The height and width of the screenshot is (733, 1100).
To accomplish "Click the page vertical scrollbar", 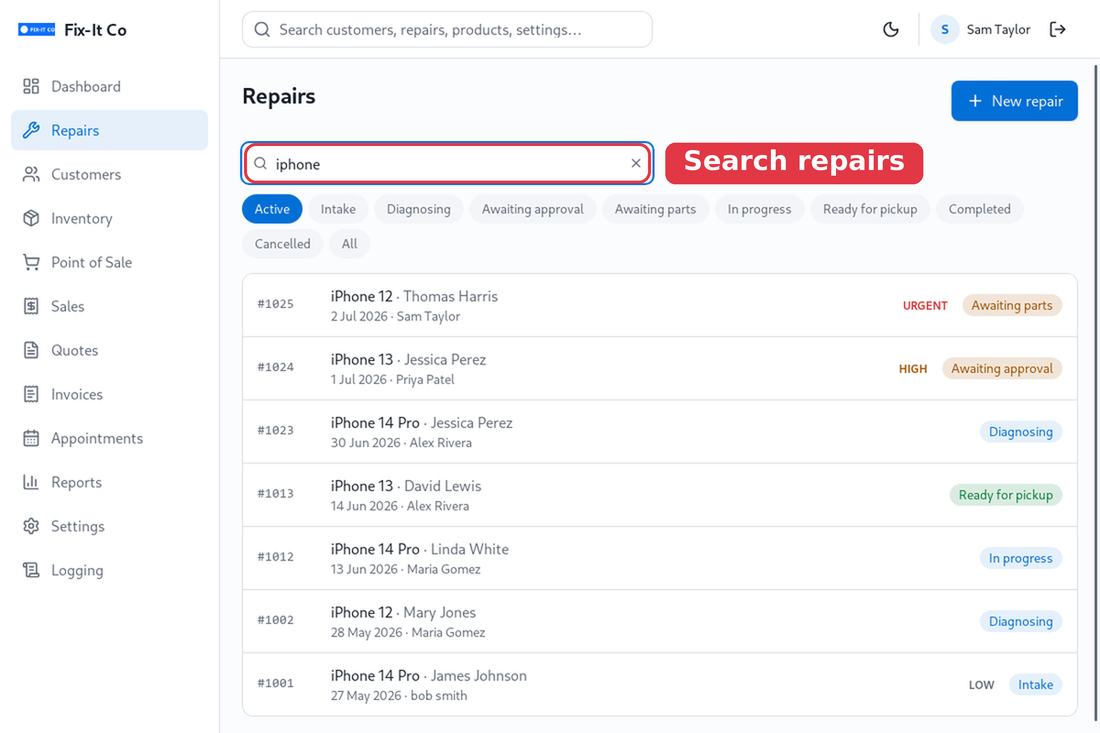I will pos(1096,393).
